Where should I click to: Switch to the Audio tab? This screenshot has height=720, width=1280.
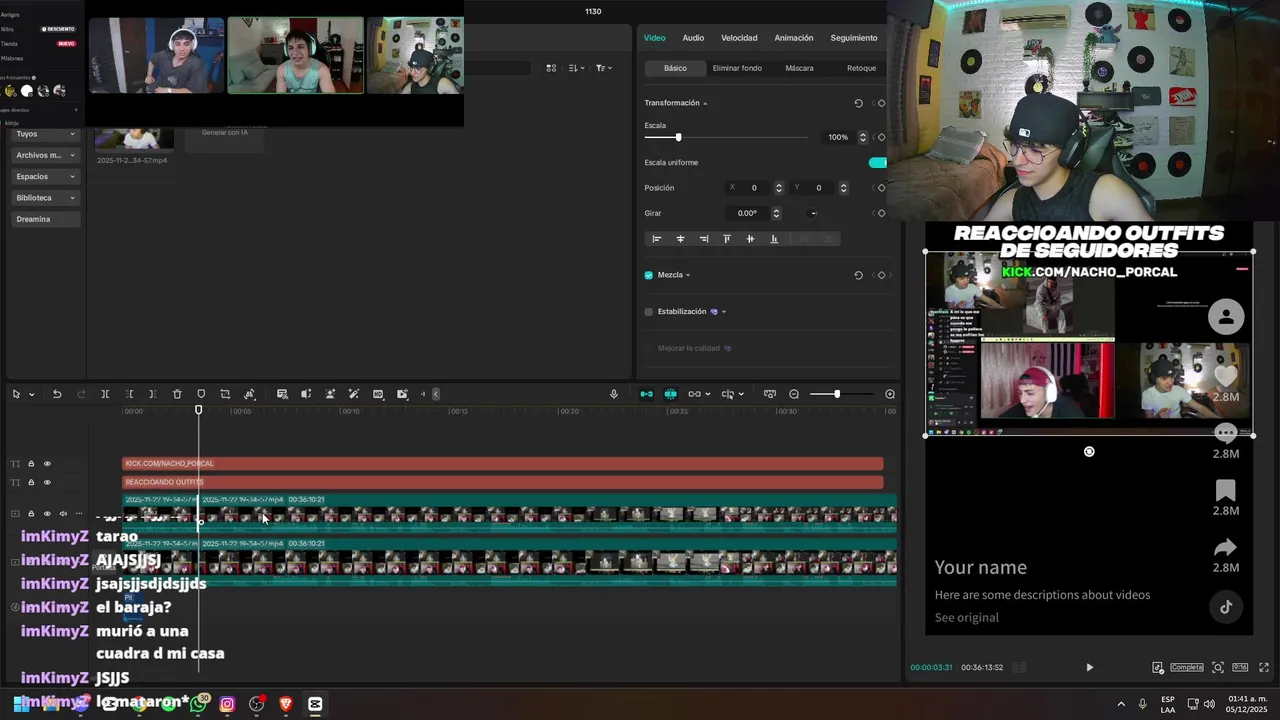693,38
